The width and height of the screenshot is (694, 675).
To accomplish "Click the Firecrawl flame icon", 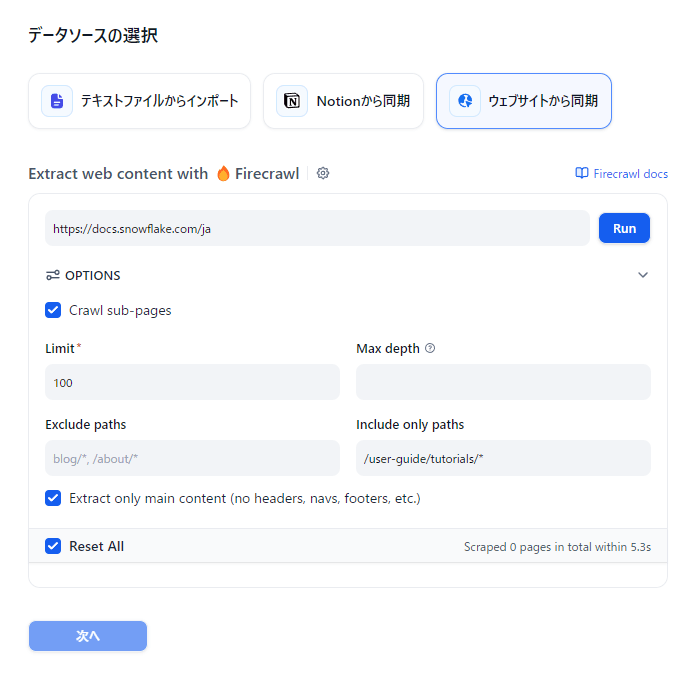I will point(224,174).
